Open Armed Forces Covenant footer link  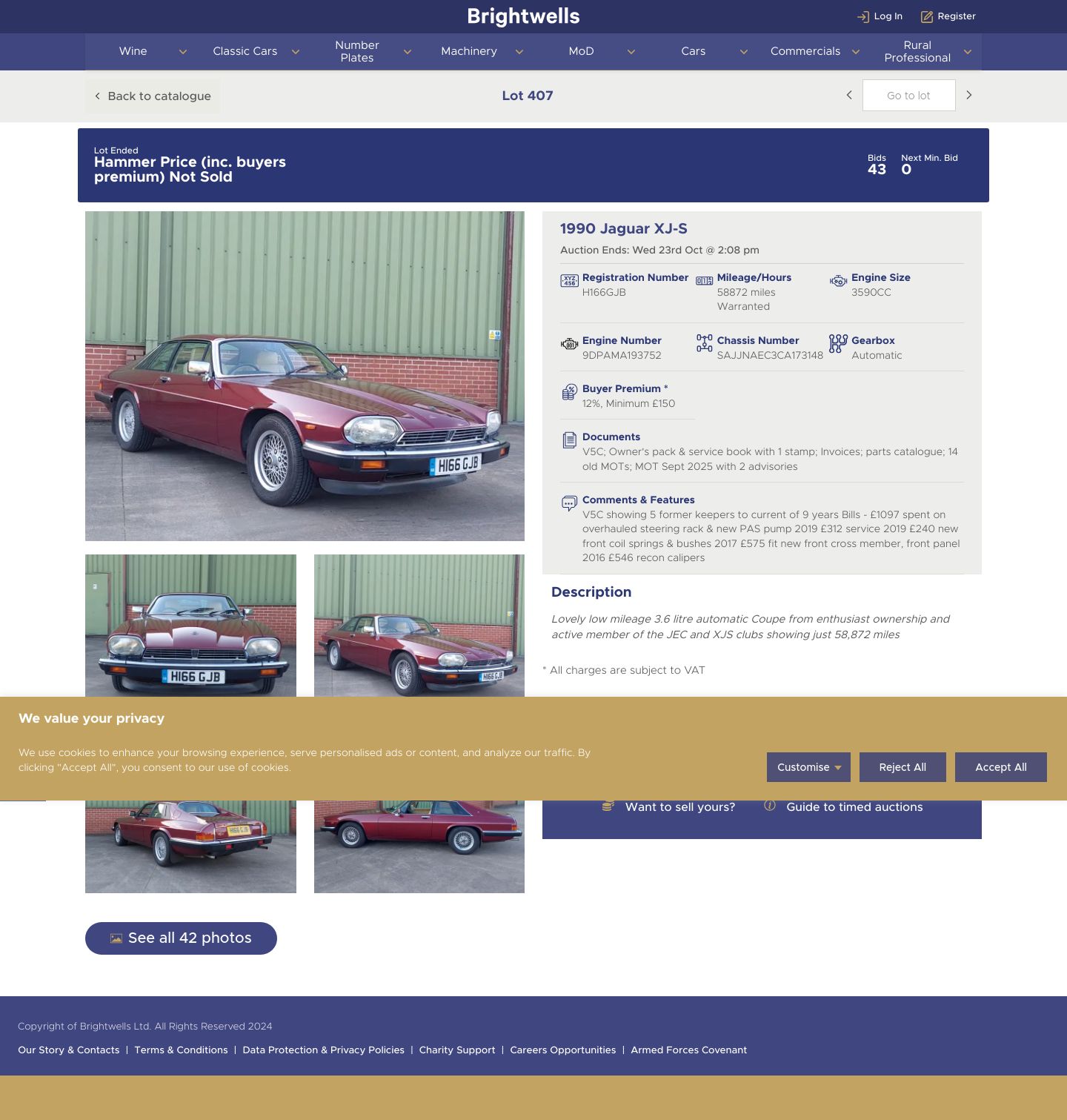[x=689, y=1050]
